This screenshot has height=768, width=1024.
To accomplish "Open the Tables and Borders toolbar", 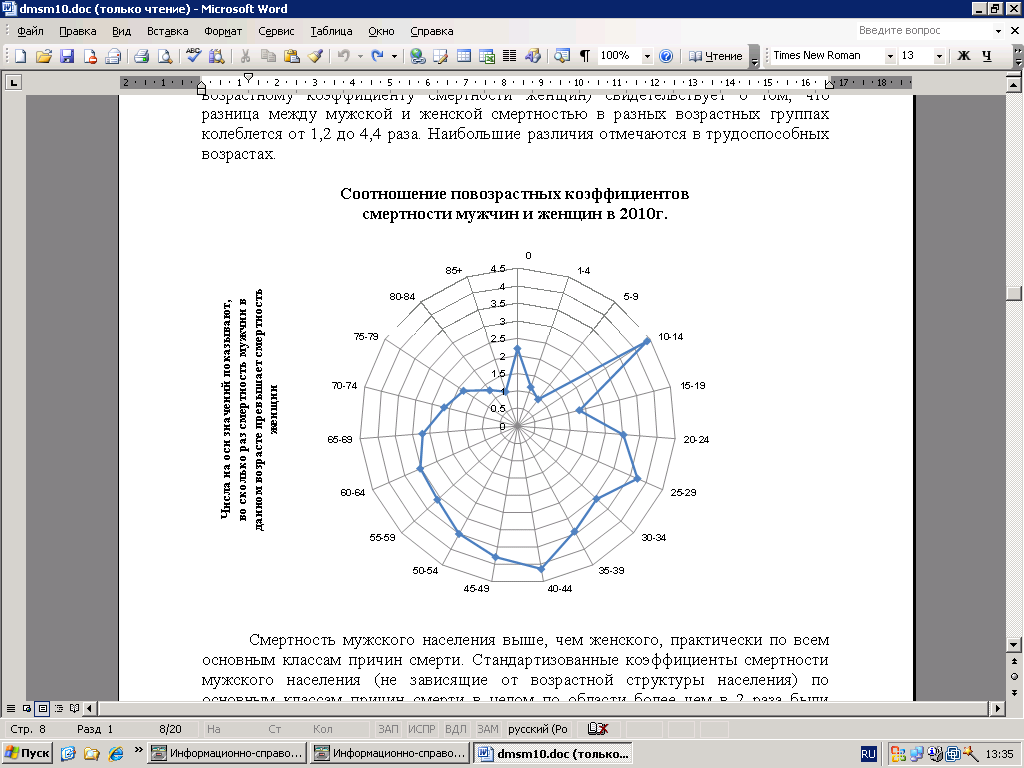I will coord(440,56).
